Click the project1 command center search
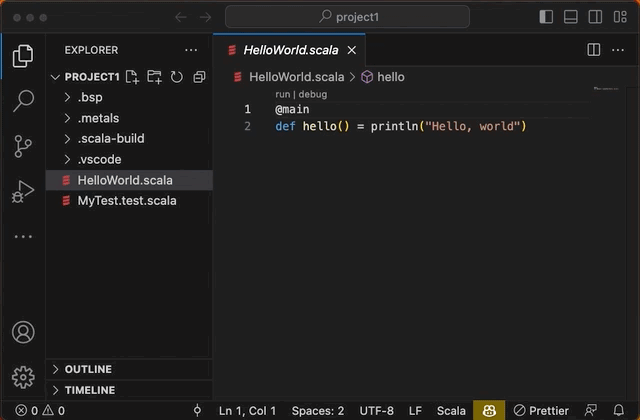Image resolution: width=640 pixels, height=420 pixels. 347,17
